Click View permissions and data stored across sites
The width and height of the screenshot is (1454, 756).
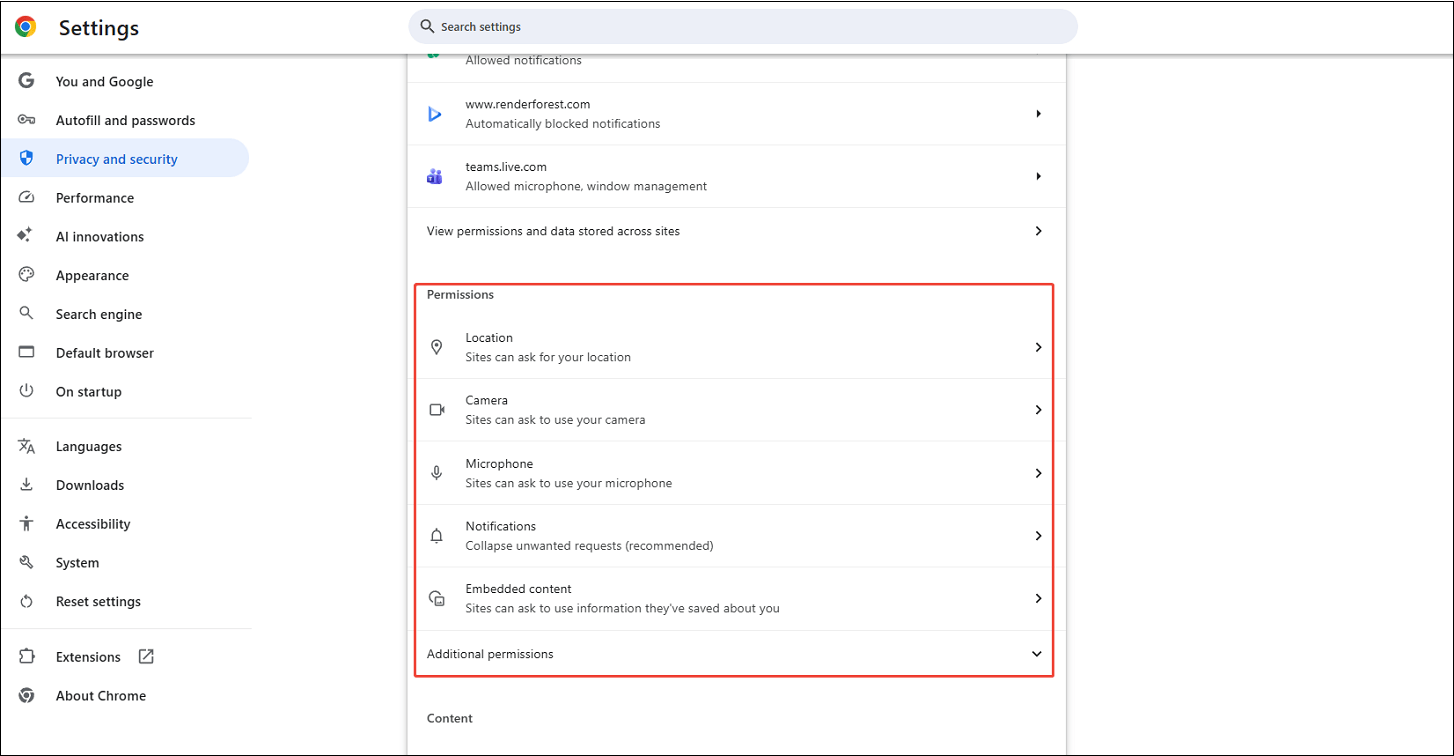[x=735, y=231]
